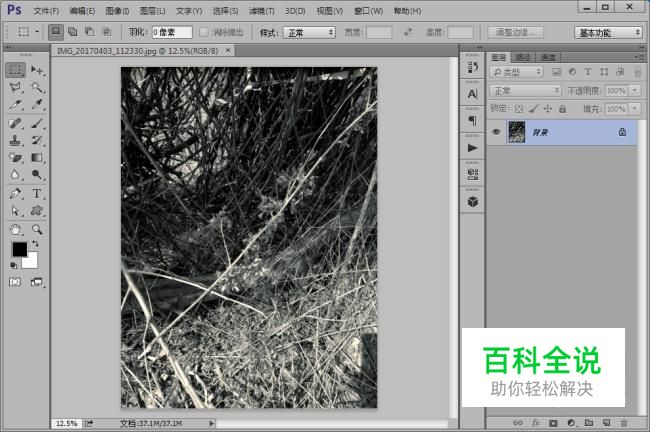Viewport: 650px width, 432px height.
Task: Open the Actions panel play icon
Action: pos(473,148)
